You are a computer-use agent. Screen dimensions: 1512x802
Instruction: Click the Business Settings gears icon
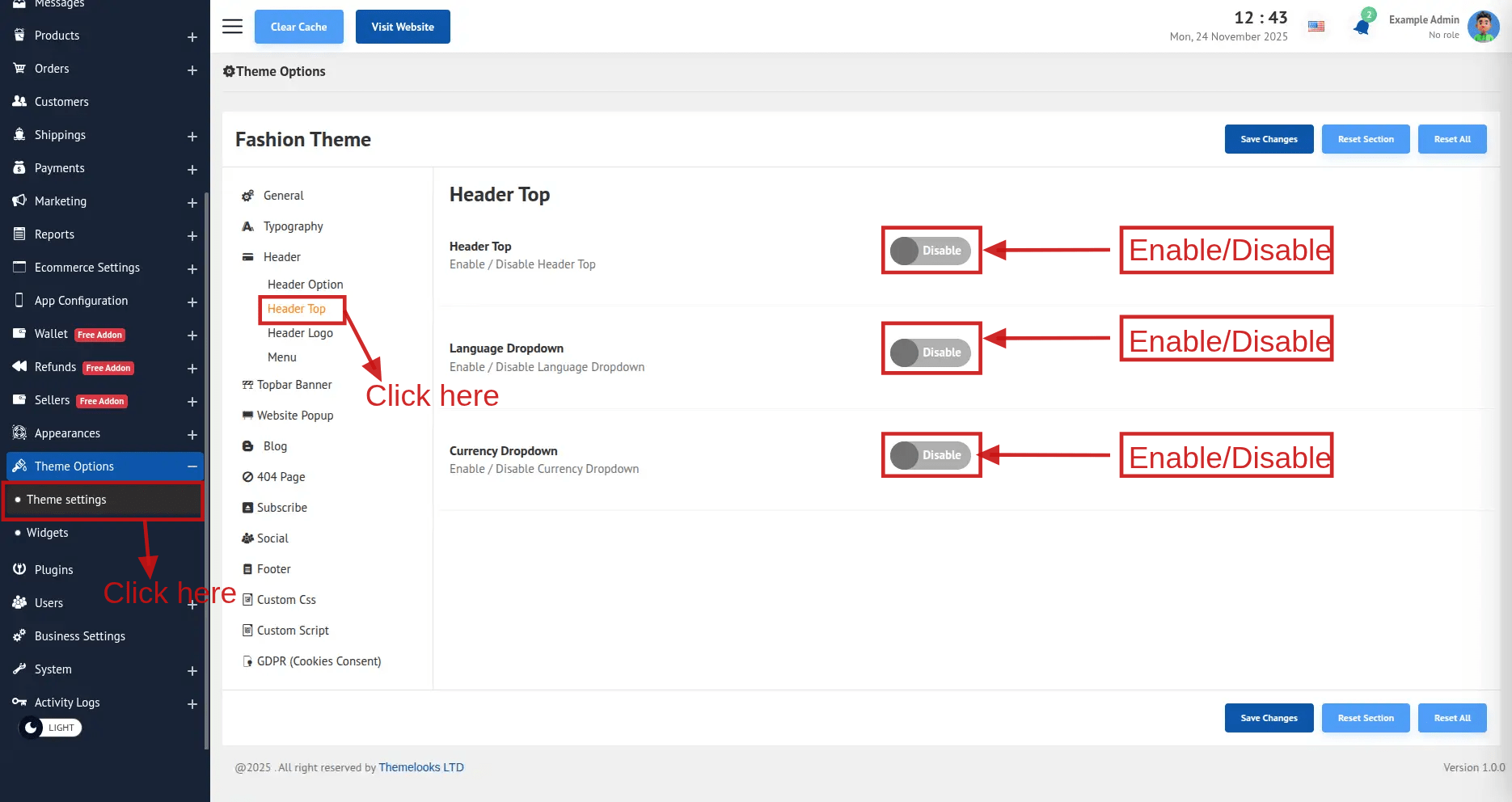[19, 635]
